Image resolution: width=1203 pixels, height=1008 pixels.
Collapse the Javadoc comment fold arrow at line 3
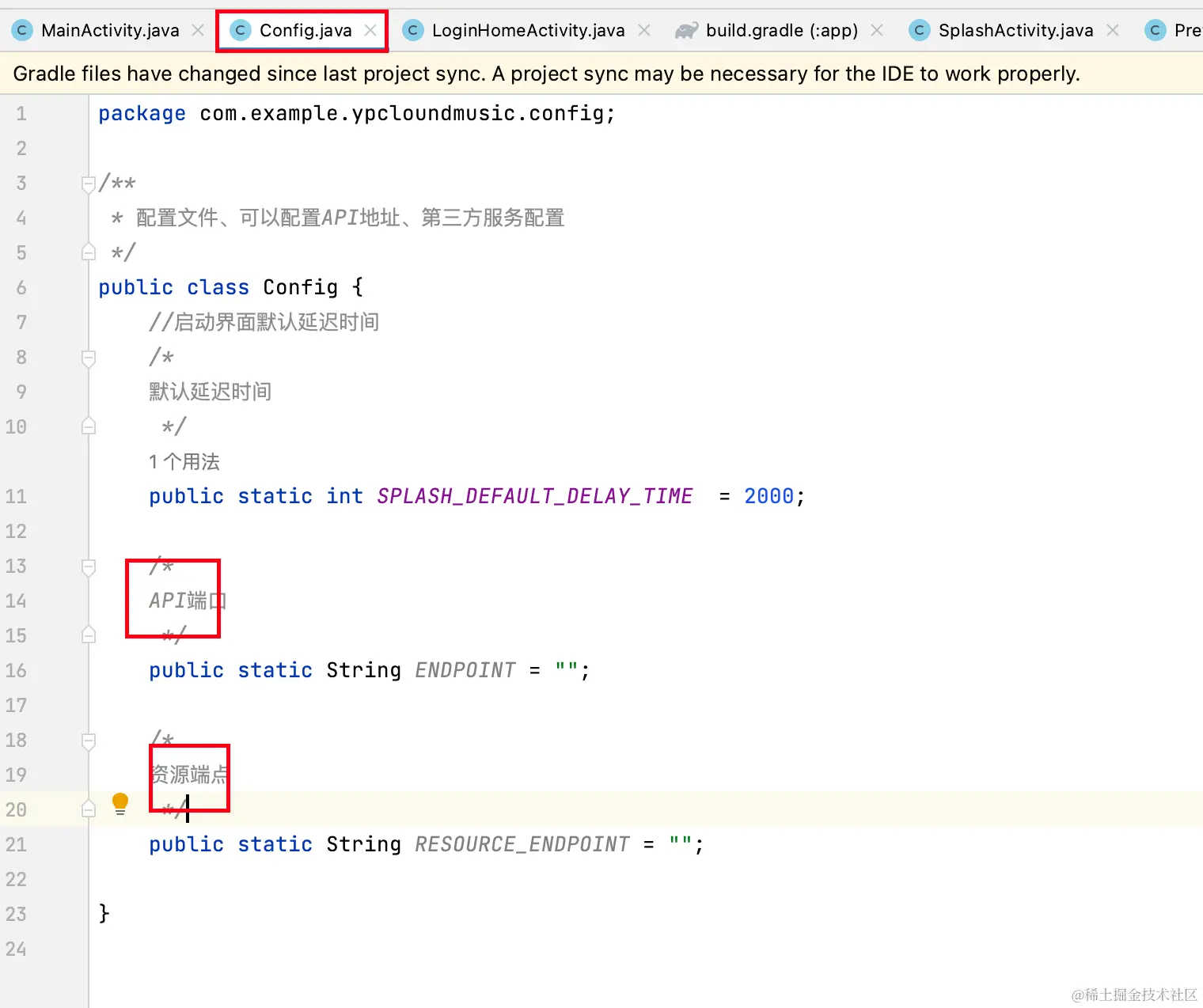[88, 184]
